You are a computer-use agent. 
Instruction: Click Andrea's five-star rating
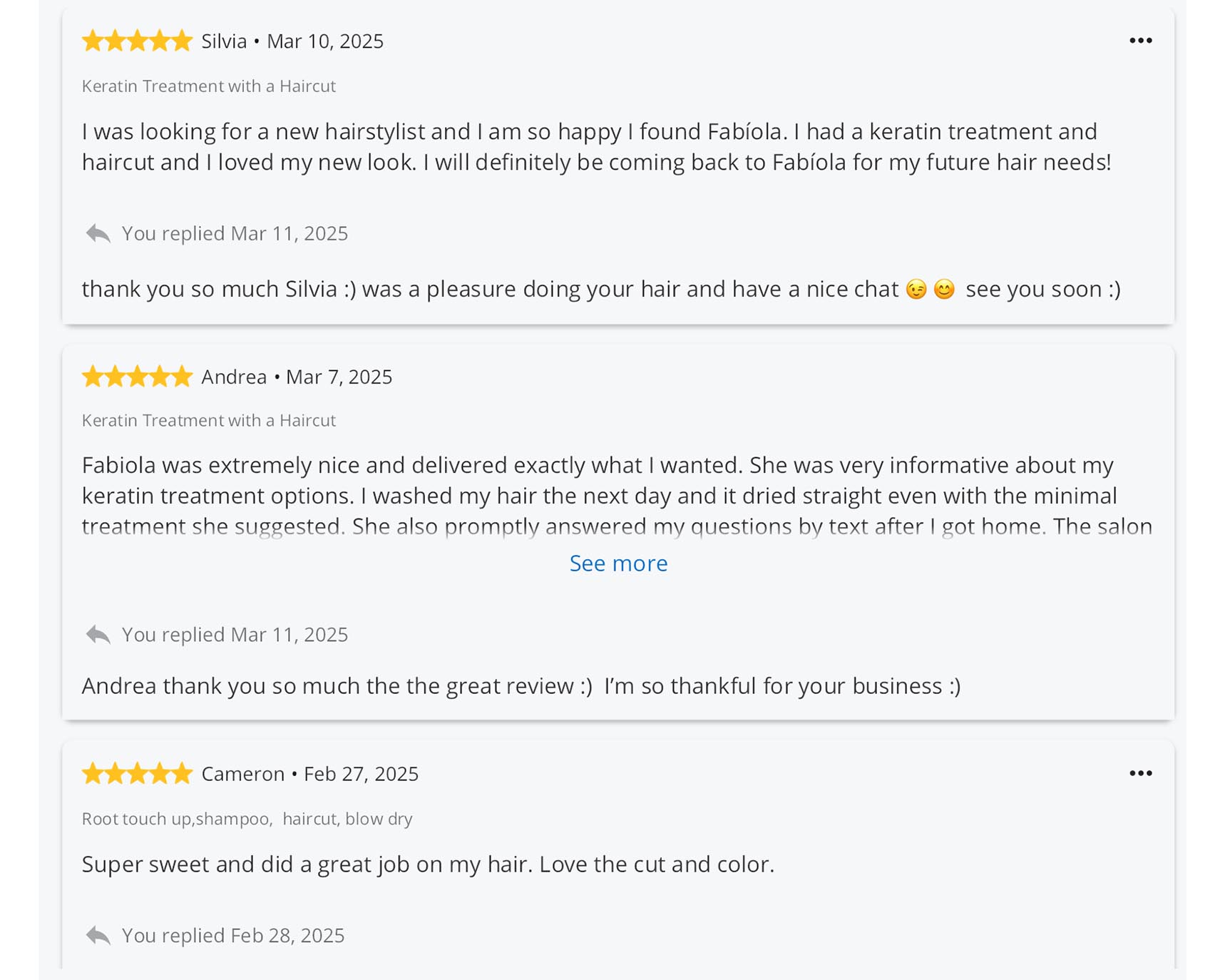point(137,376)
